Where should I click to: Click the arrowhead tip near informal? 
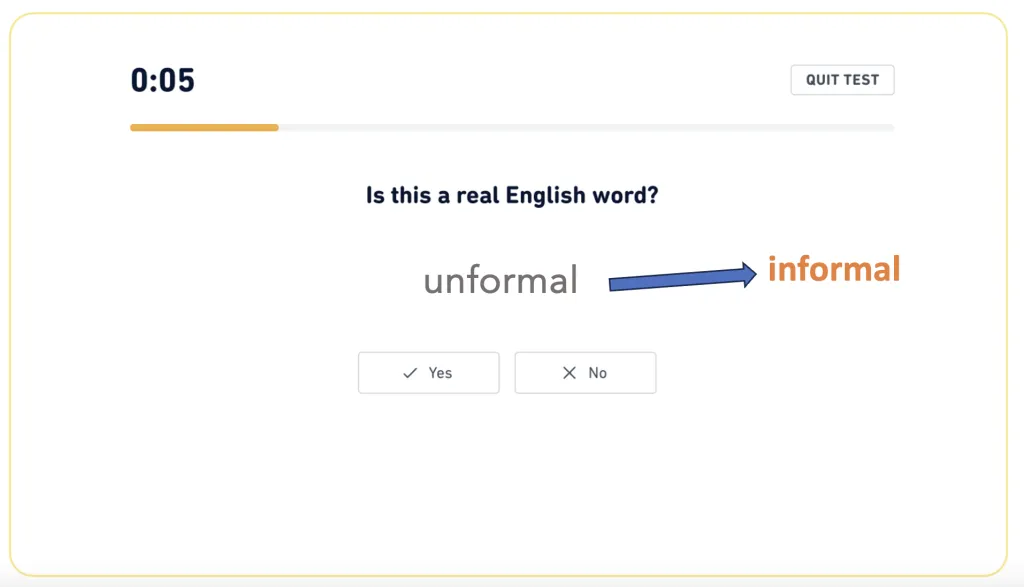[x=752, y=273]
